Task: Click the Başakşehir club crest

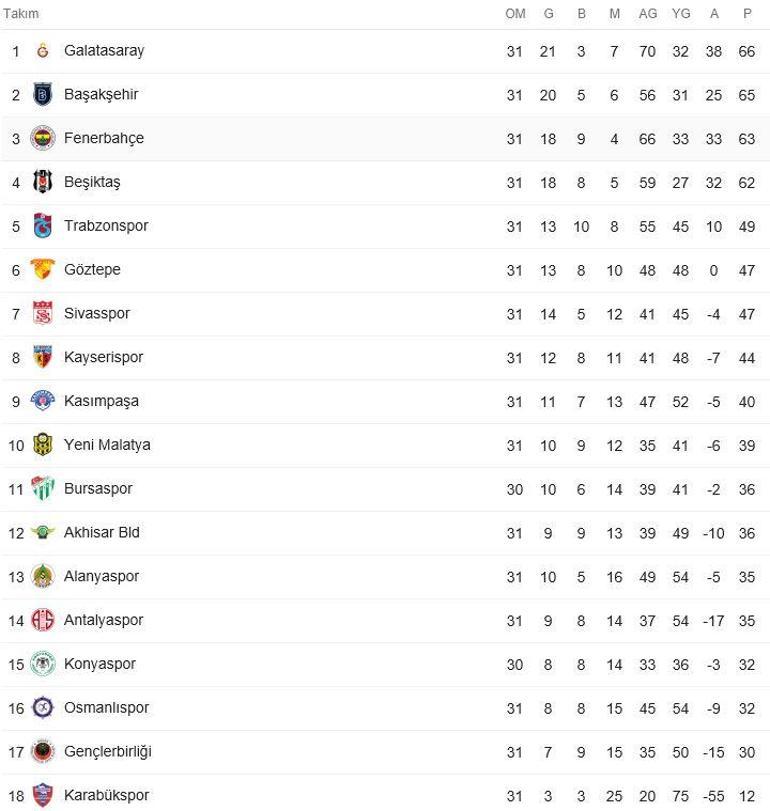Action: 43,95
